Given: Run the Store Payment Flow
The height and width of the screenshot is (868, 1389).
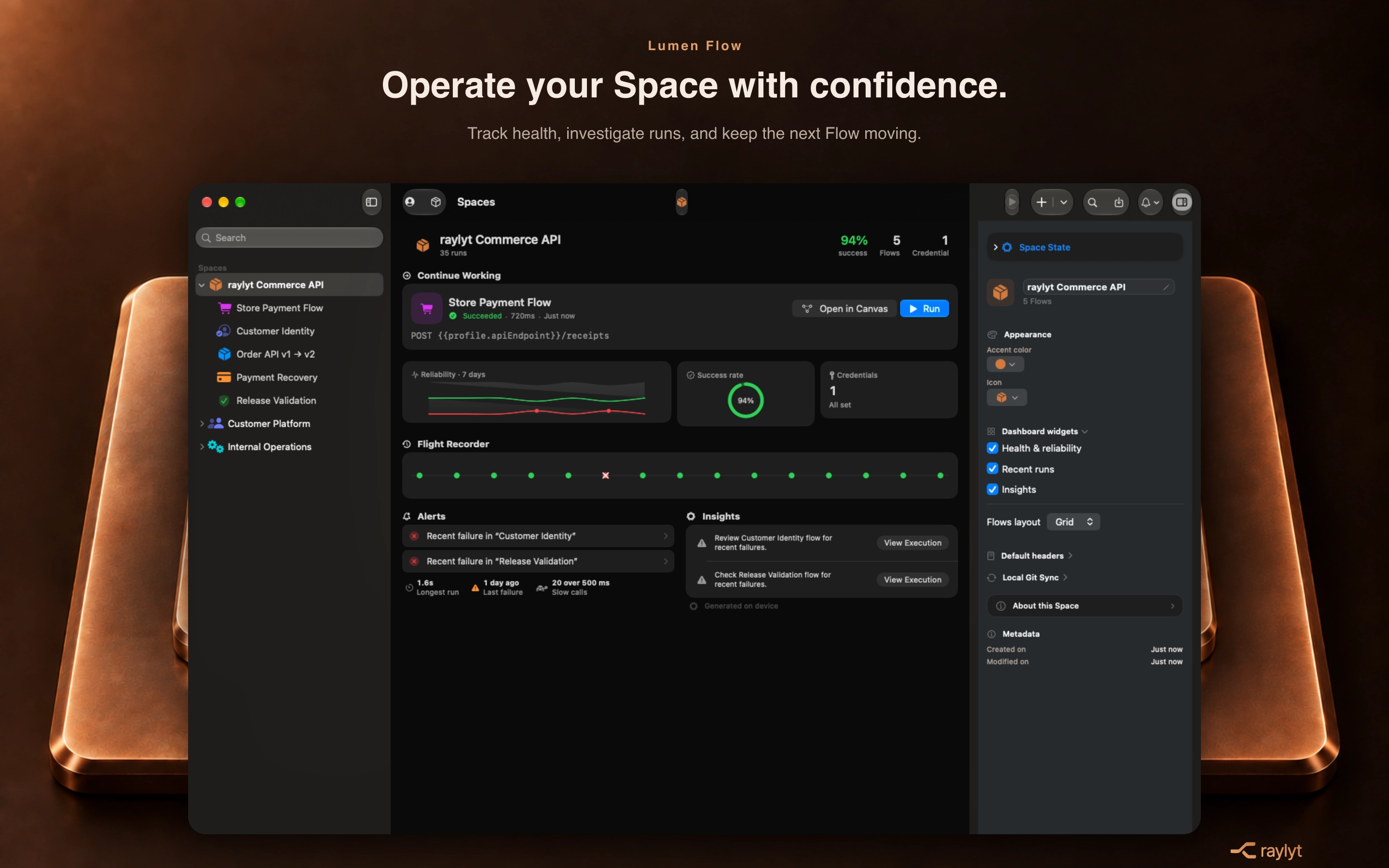Looking at the screenshot, I should tap(924, 309).
